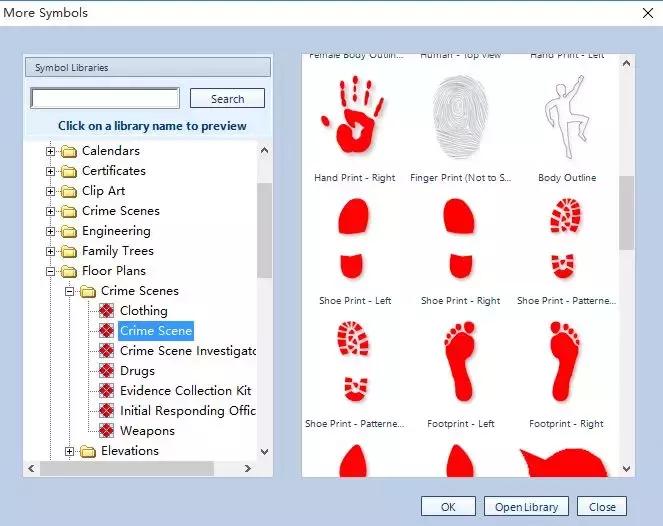Viewport: 663px width, 526px height.
Task: Collapse the Floor Plans folder
Action: point(51,271)
